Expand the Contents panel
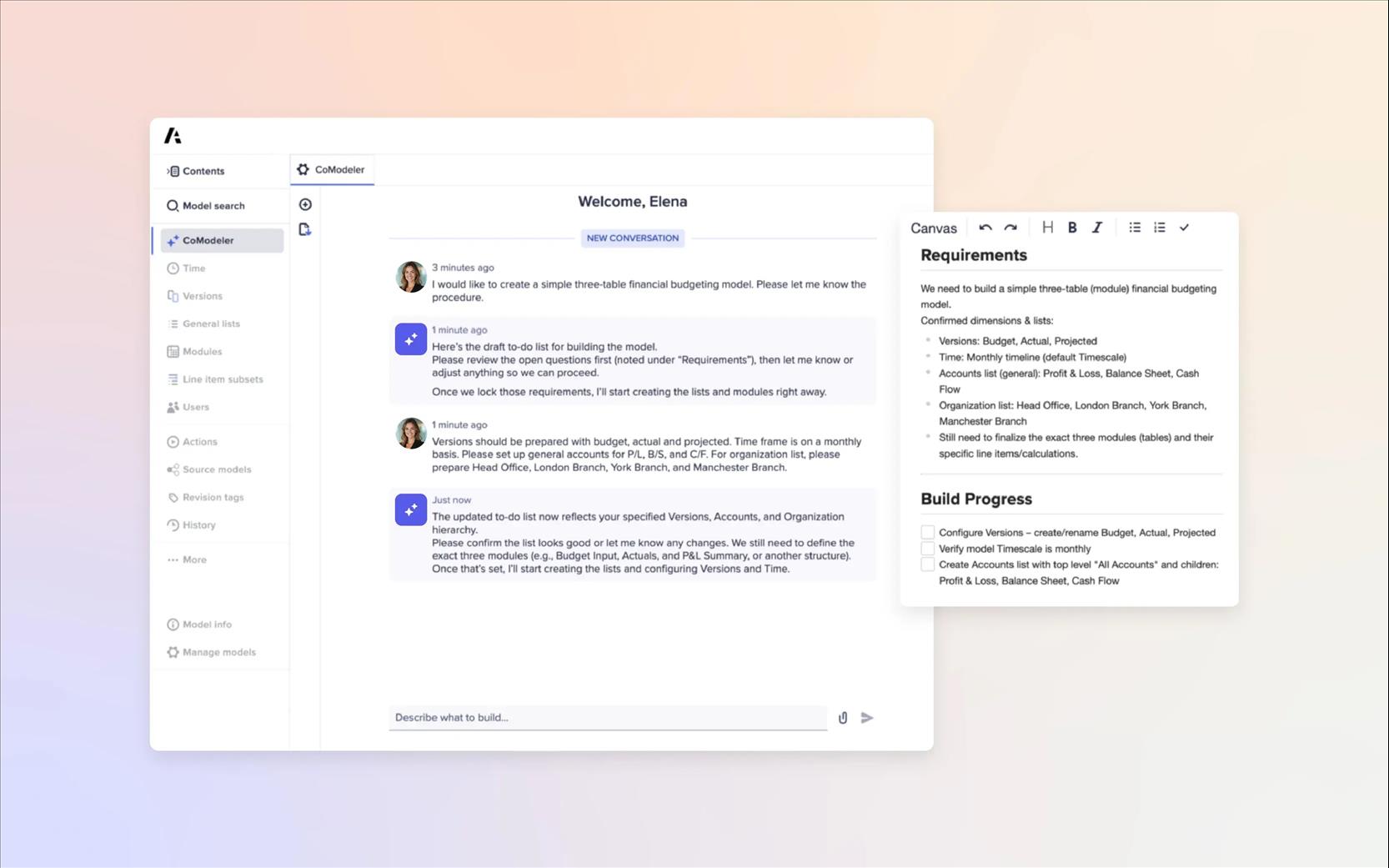 coord(197,171)
